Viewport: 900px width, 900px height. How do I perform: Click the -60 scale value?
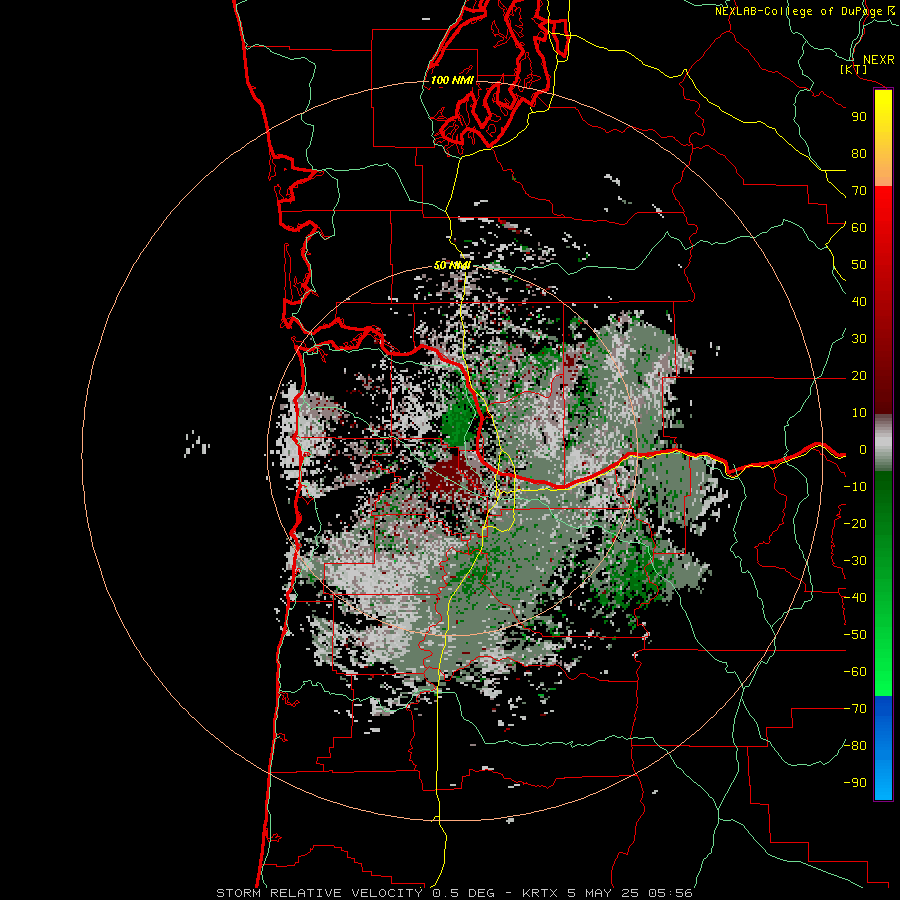pos(855,672)
